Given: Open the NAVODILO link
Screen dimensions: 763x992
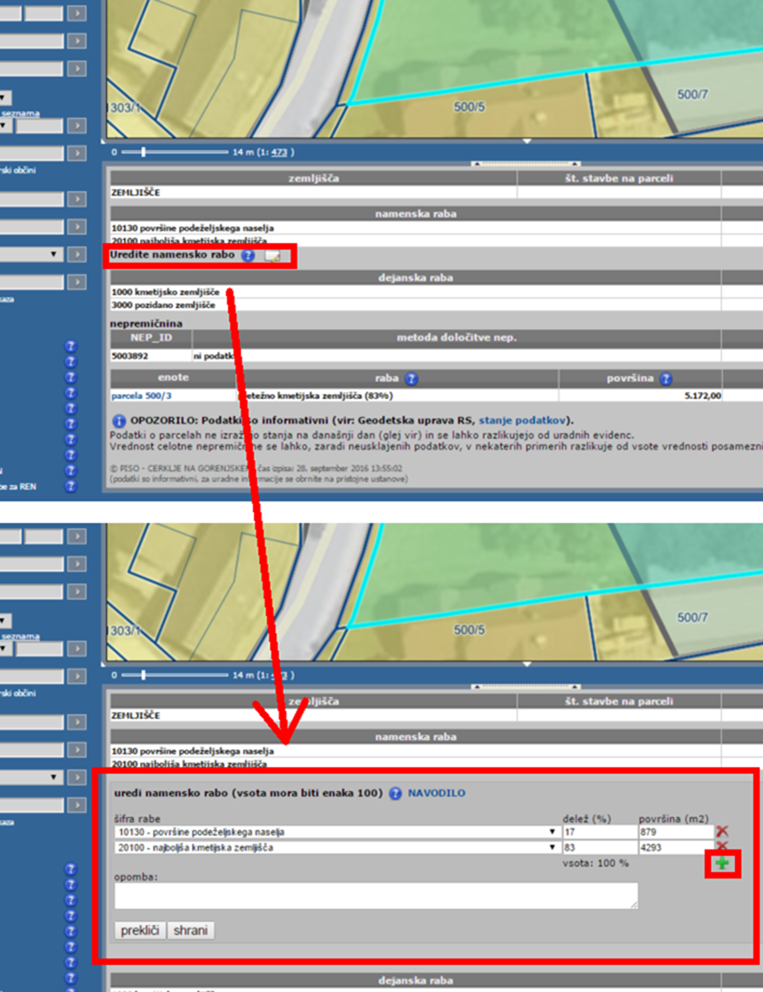Looking at the screenshot, I should (x=436, y=793).
